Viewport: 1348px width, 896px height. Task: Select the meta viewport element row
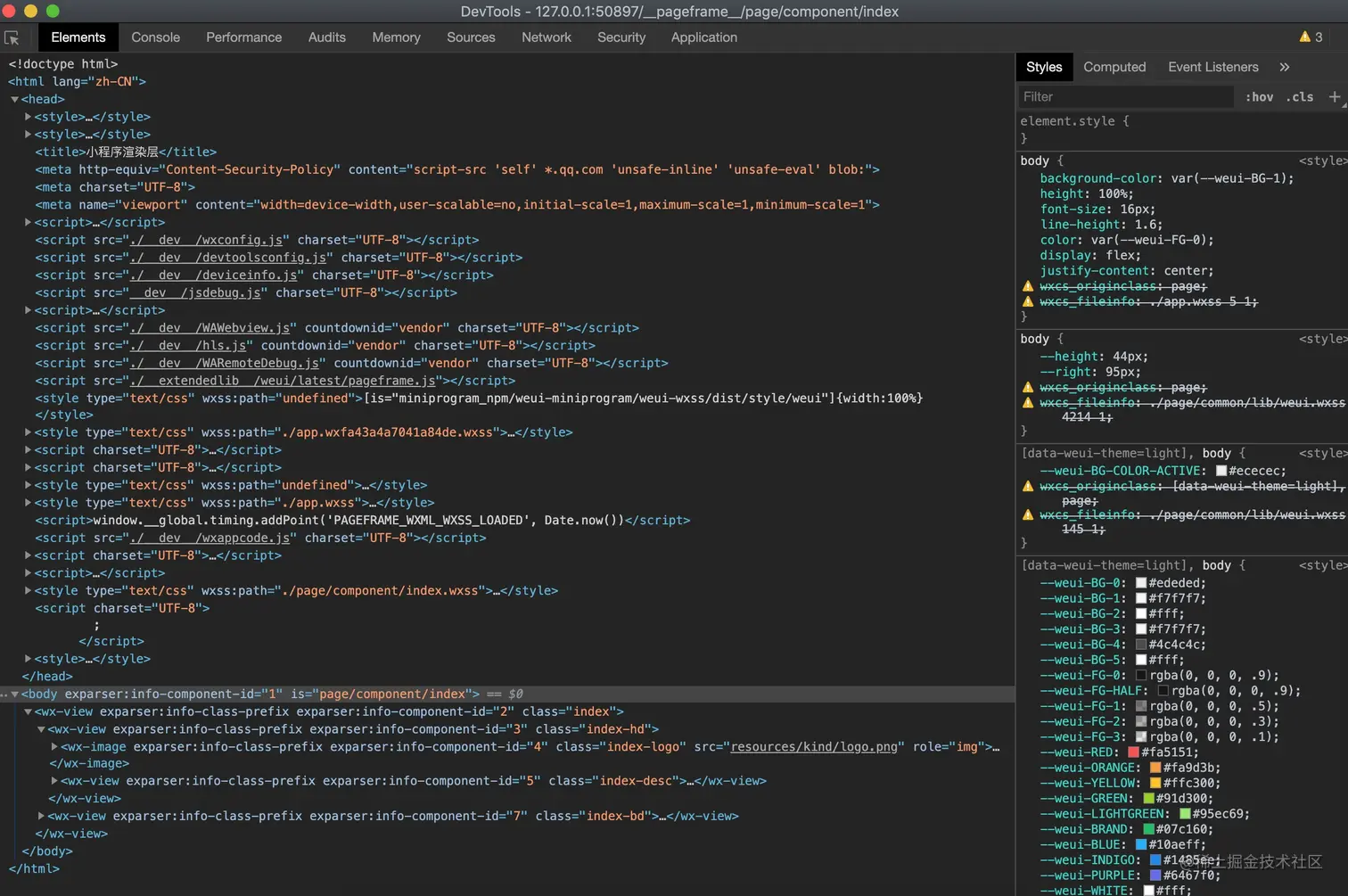point(457,205)
